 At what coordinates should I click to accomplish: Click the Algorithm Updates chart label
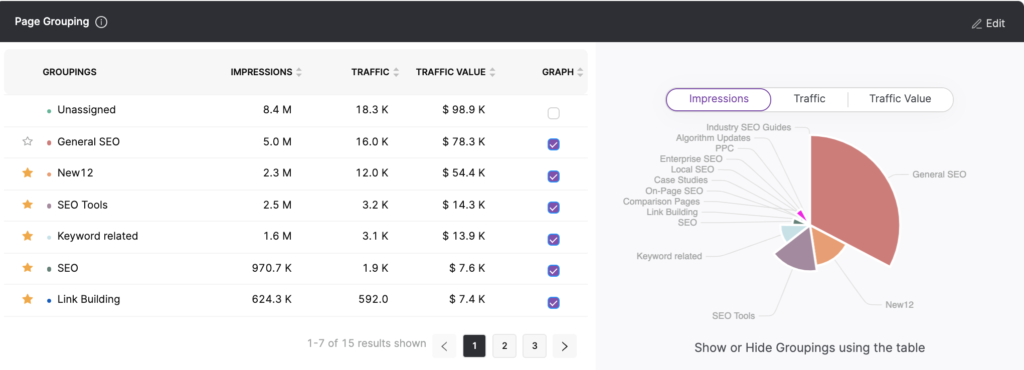coord(713,138)
